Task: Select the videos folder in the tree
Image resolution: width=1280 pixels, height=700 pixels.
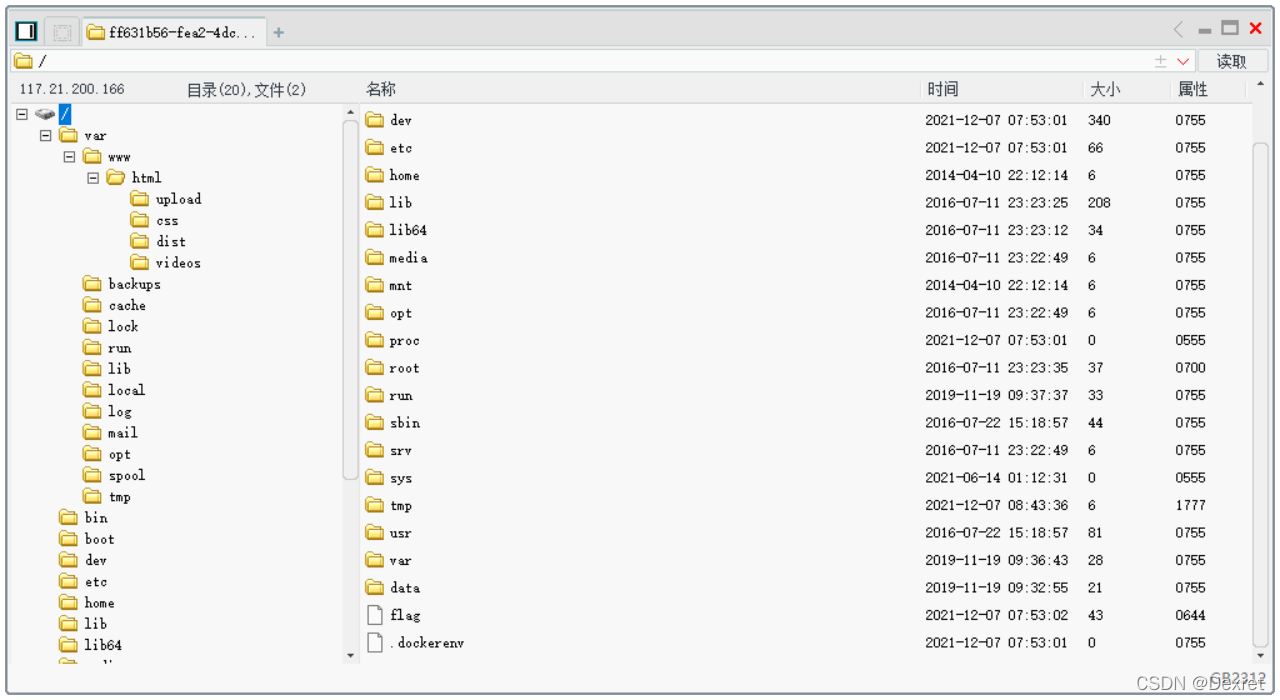Action: [166, 263]
